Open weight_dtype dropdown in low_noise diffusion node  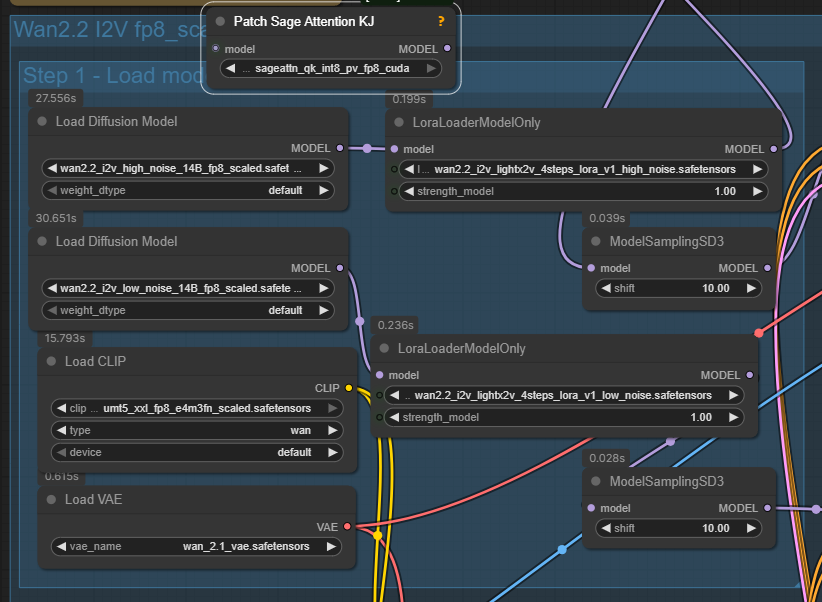(x=188, y=310)
